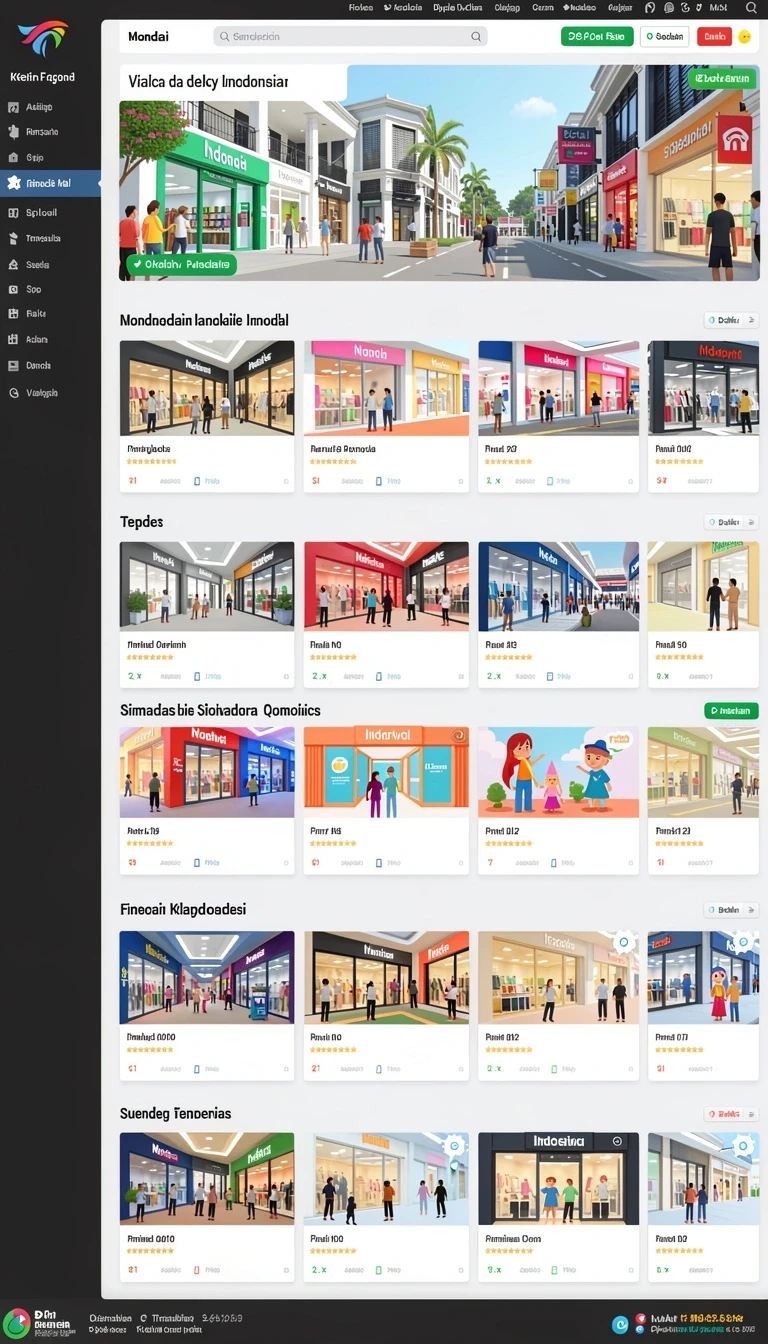Viewport: 768px width, 1344px height.
Task: Click the magnifier icon in the top-right menu bar
Action: pos(751,7)
